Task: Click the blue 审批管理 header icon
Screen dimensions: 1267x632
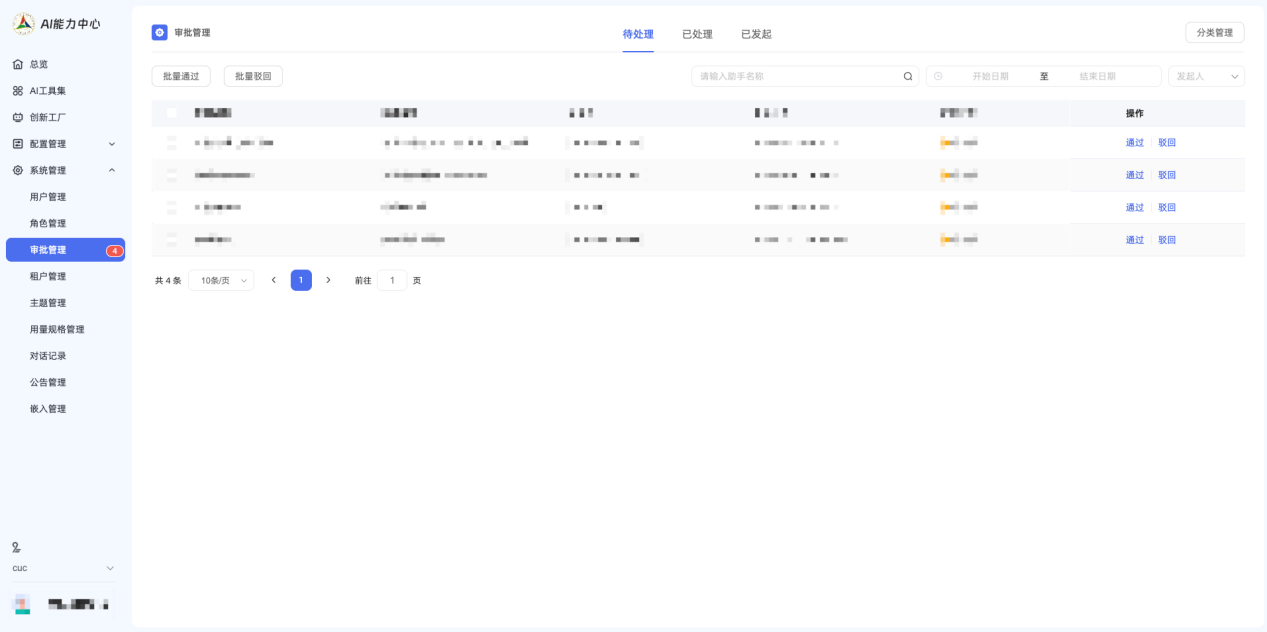Action: (x=160, y=33)
